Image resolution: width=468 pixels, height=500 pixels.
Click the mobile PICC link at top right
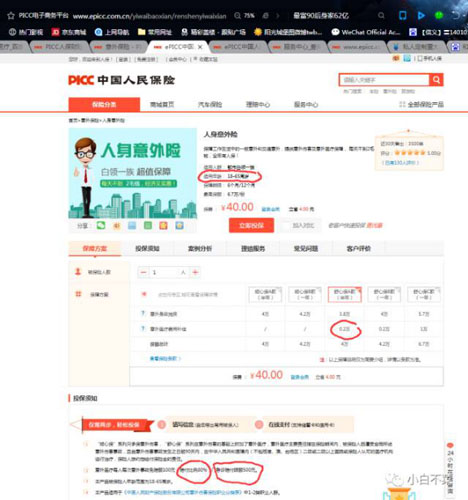pyautogui.click(x=430, y=58)
